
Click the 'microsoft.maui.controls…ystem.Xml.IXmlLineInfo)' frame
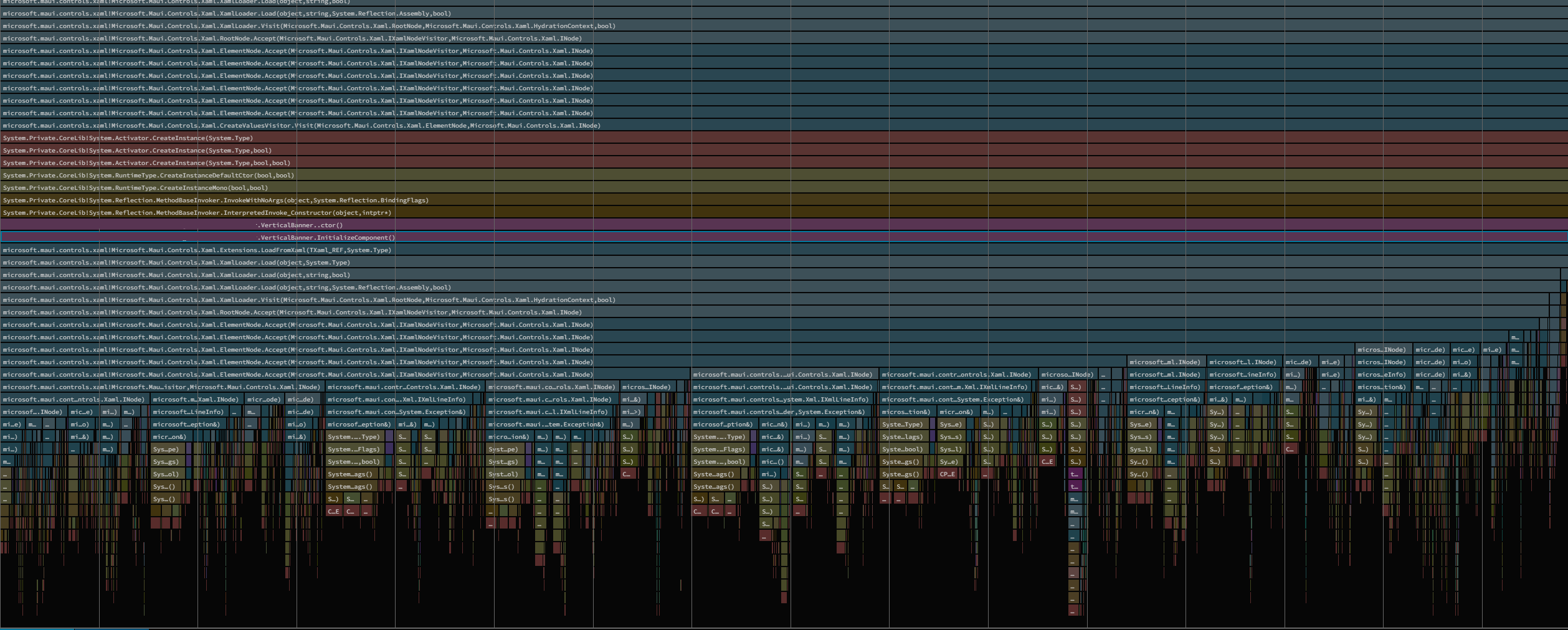(783, 399)
